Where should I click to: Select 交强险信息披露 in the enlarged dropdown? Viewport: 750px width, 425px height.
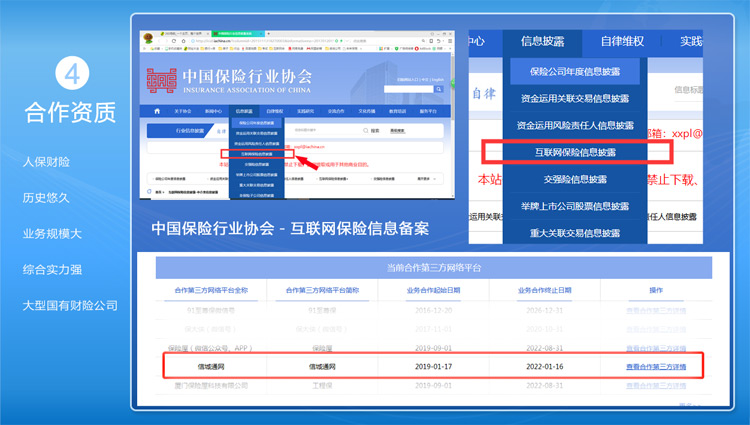(574, 179)
